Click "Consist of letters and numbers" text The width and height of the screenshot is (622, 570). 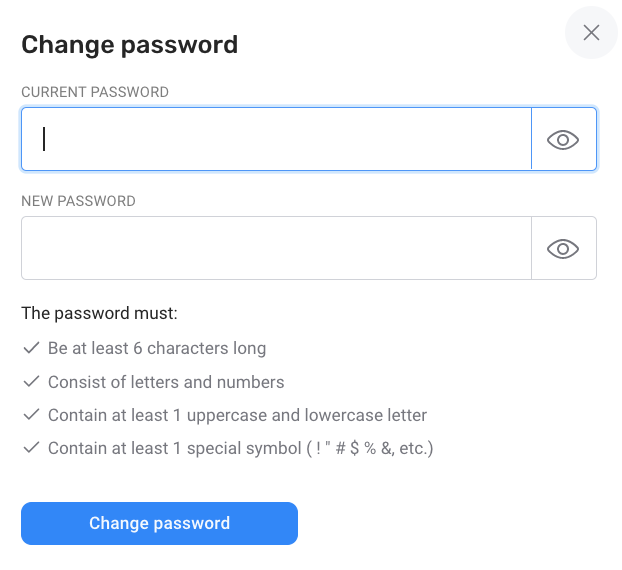click(x=166, y=382)
